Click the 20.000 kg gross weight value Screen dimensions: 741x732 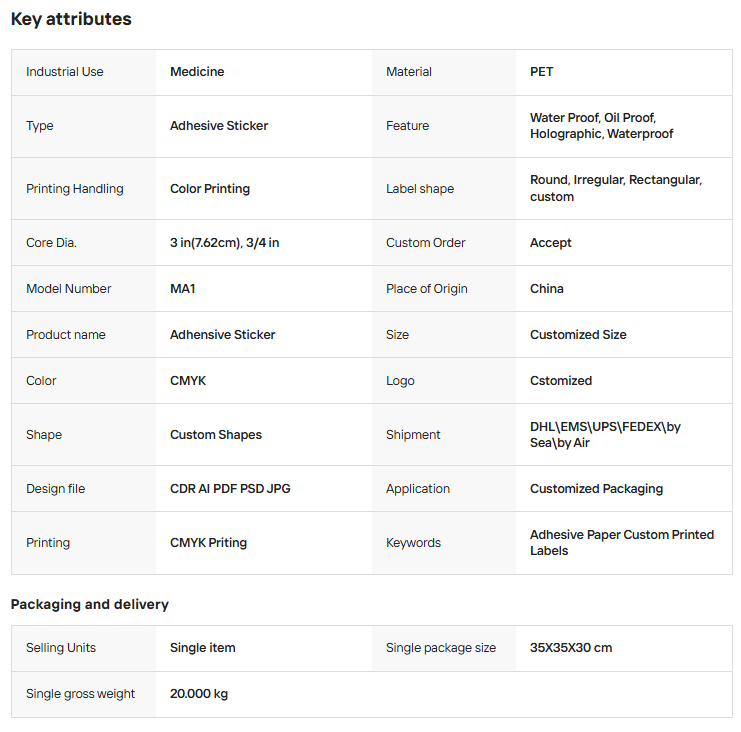pos(199,694)
